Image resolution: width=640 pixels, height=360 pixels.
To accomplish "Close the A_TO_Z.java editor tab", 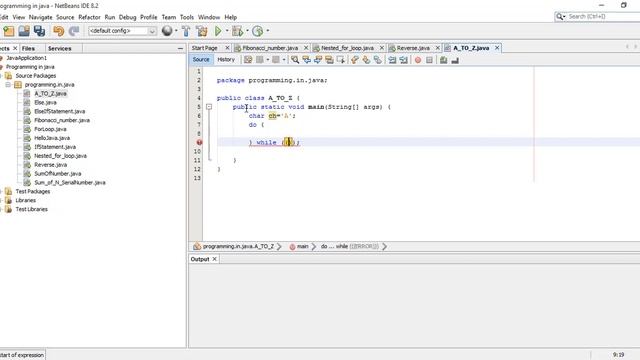I will click(497, 48).
